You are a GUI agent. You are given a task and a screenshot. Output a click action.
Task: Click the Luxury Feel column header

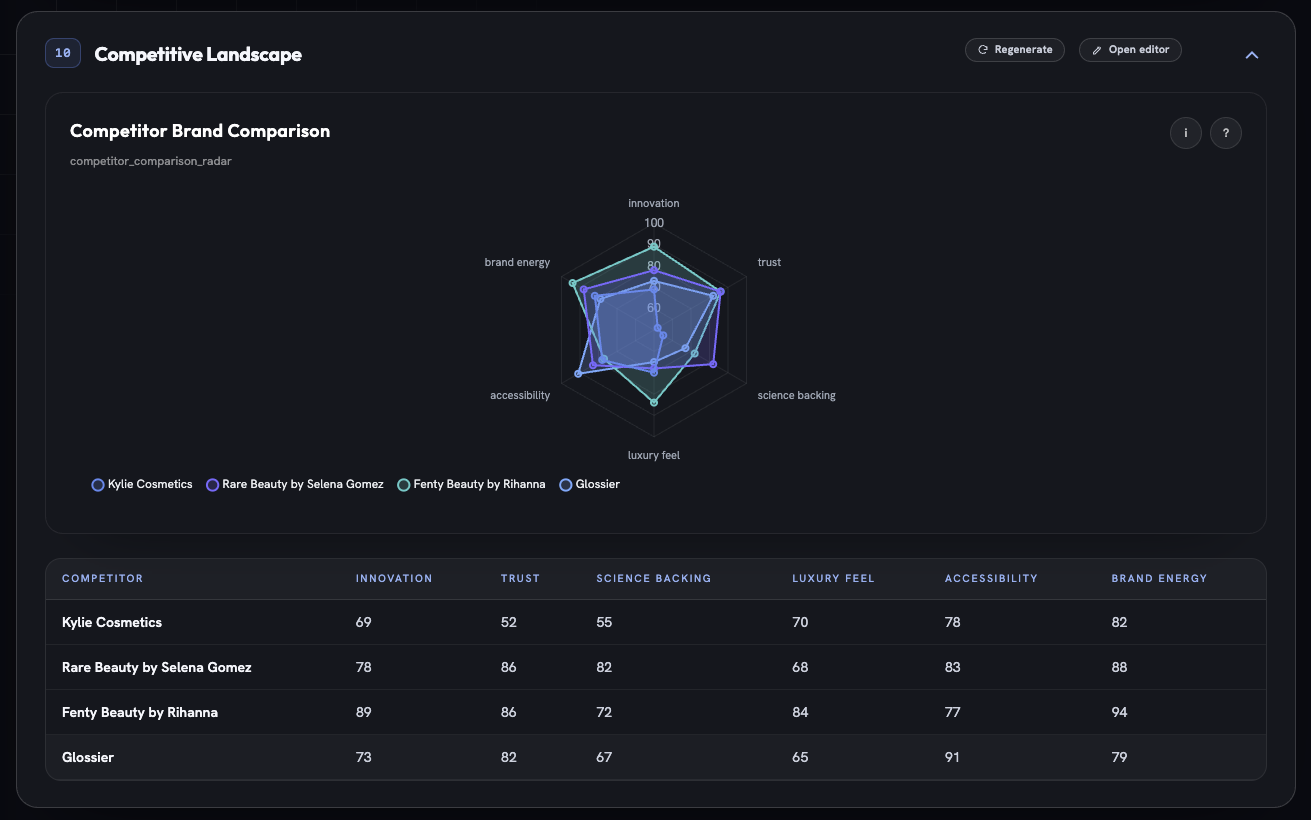point(833,579)
